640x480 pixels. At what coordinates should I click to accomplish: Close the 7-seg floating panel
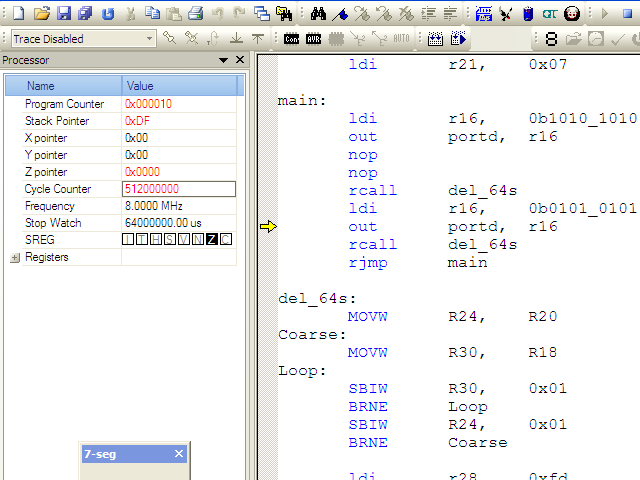point(179,454)
